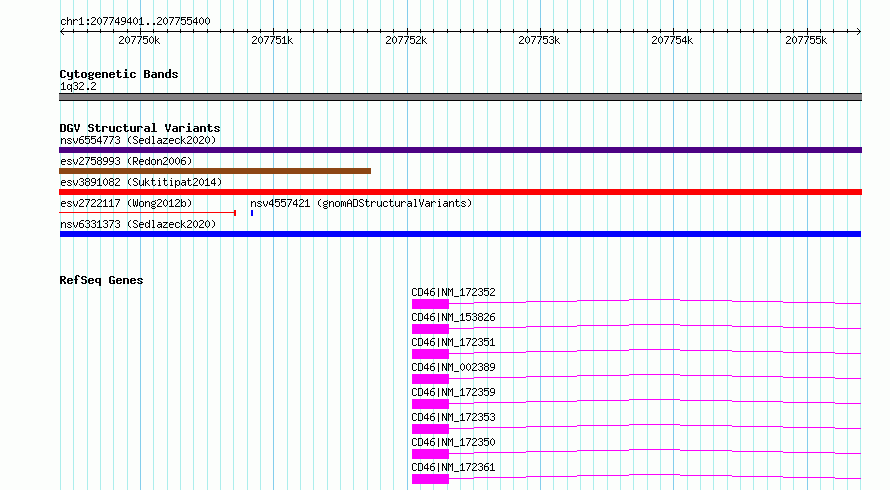
Task: Click the RefSeq Genes track title
Action: click(101, 280)
